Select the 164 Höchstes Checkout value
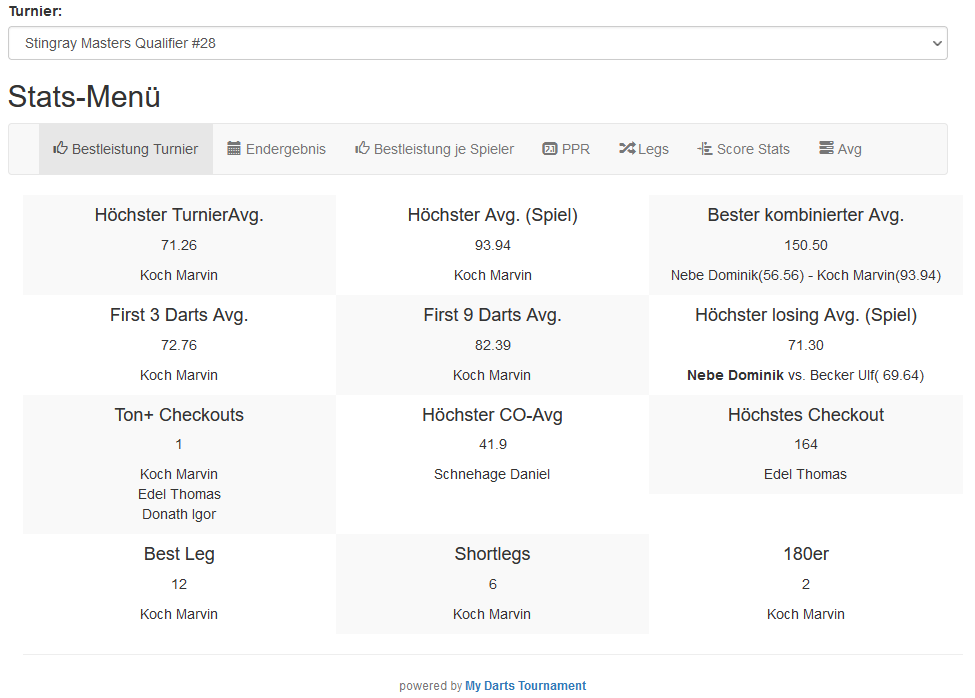The image size is (975, 698). pos(805,444)
